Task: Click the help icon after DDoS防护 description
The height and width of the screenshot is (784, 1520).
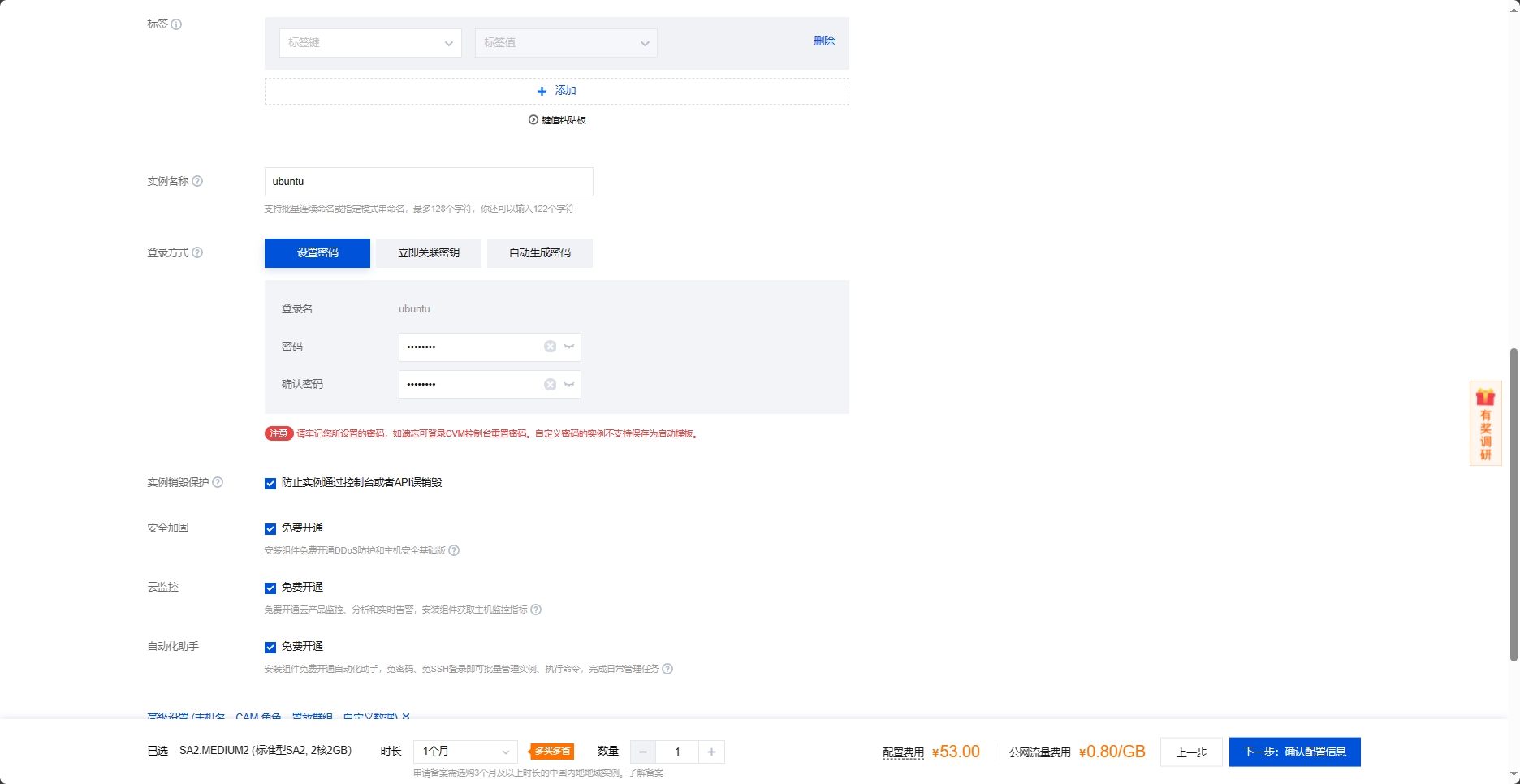Action: (454, 550)
